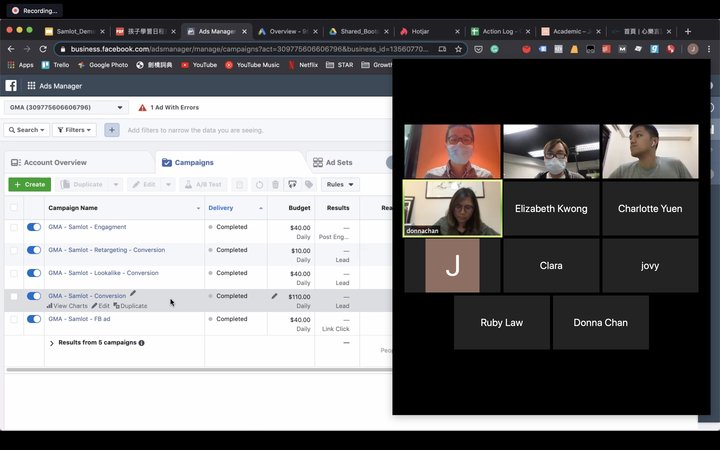720x450 pixels.
Task: Open the GMA account selector dropdown
Action: tap(67, 107)
